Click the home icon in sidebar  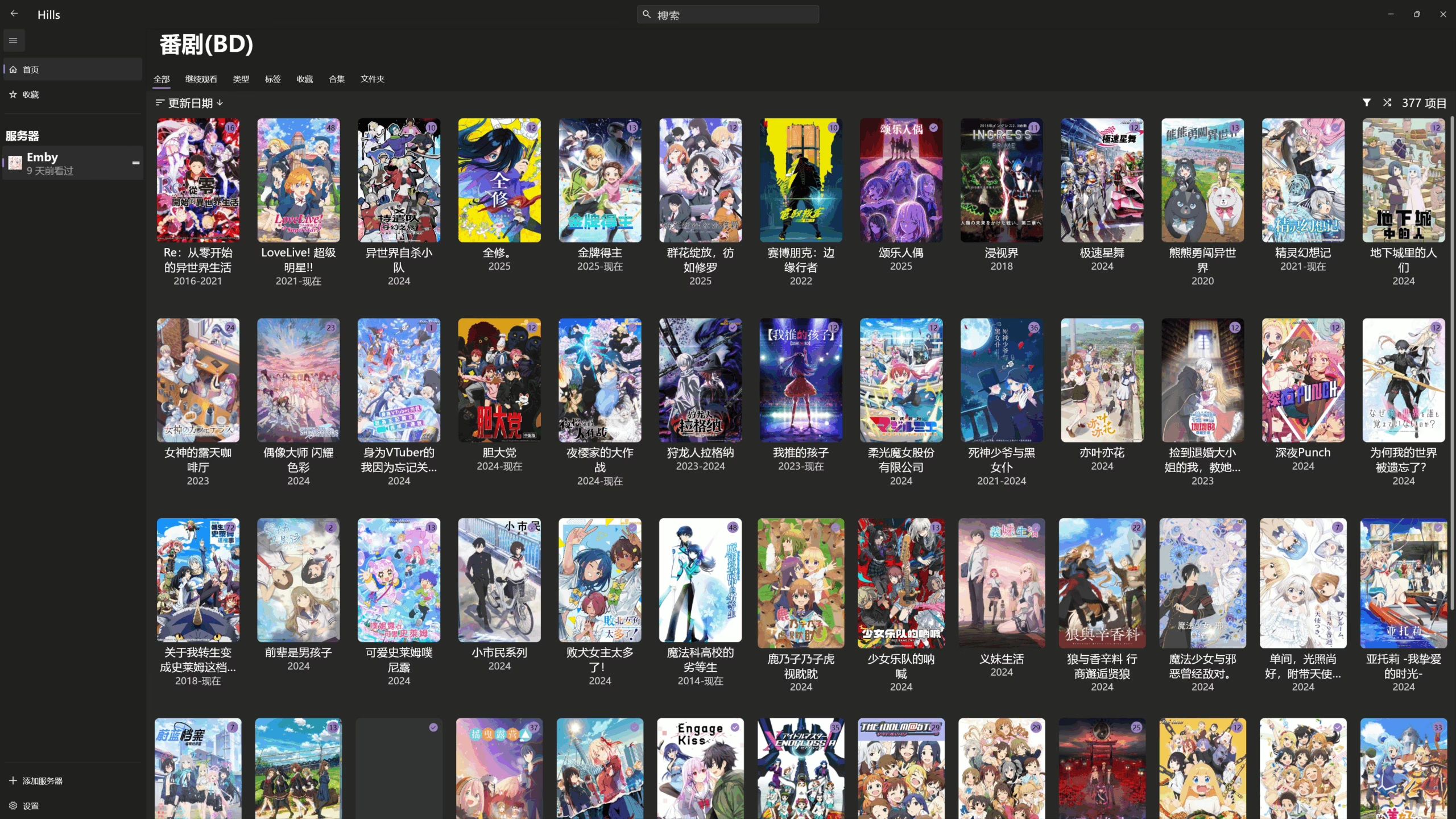pyautogui.click(x=13, y=69)
